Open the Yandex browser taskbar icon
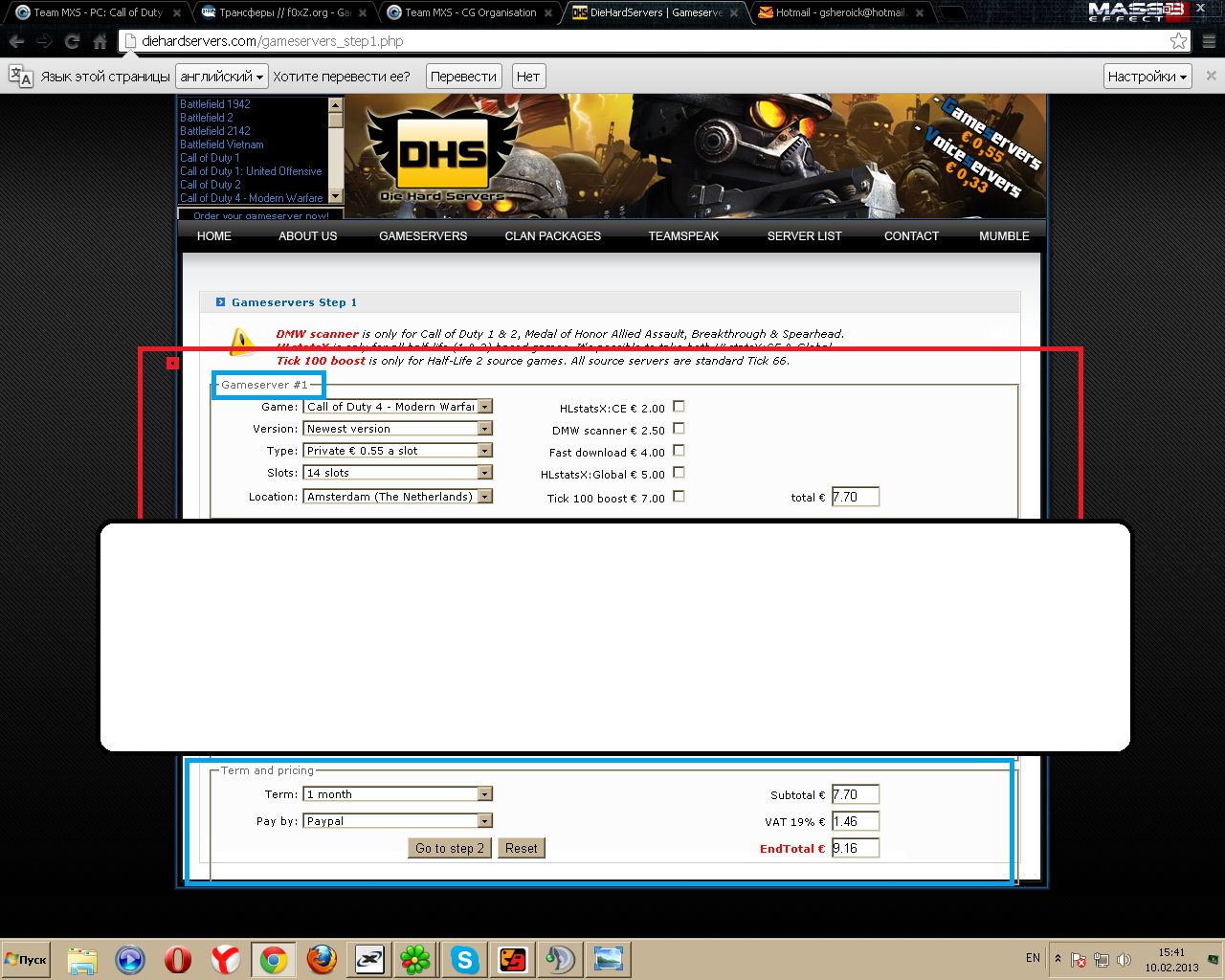Screen dimensions: 1225x980 pyautogui.click(x=226, y=960)
